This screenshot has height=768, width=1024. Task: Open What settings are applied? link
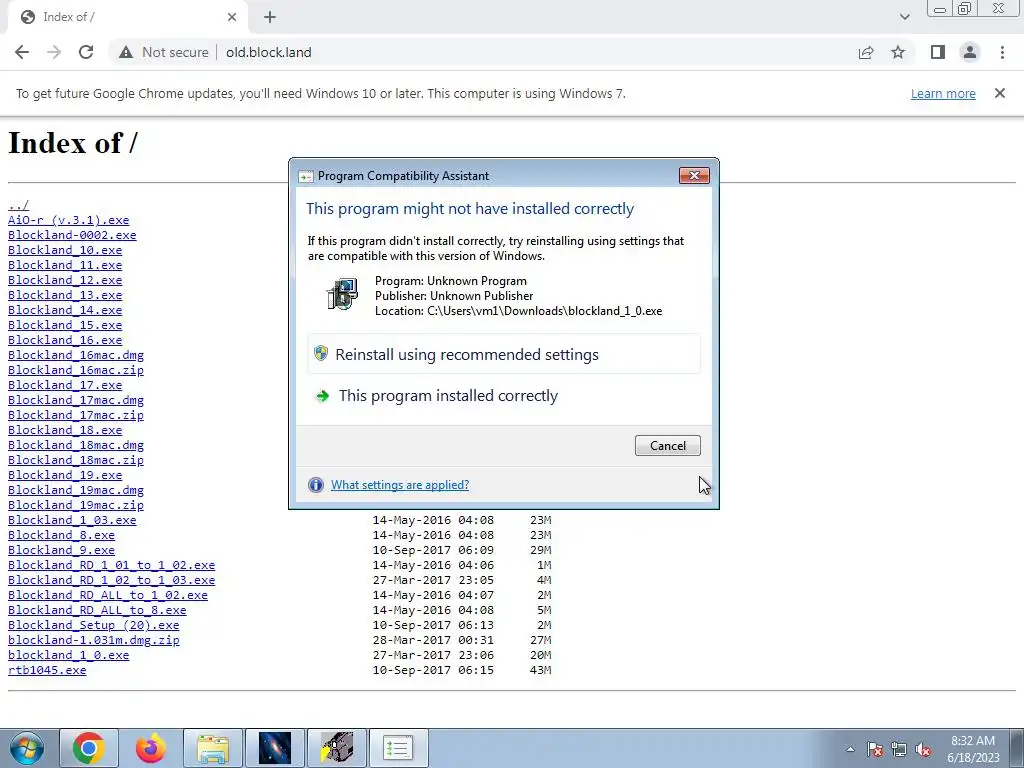pos(400,485)
